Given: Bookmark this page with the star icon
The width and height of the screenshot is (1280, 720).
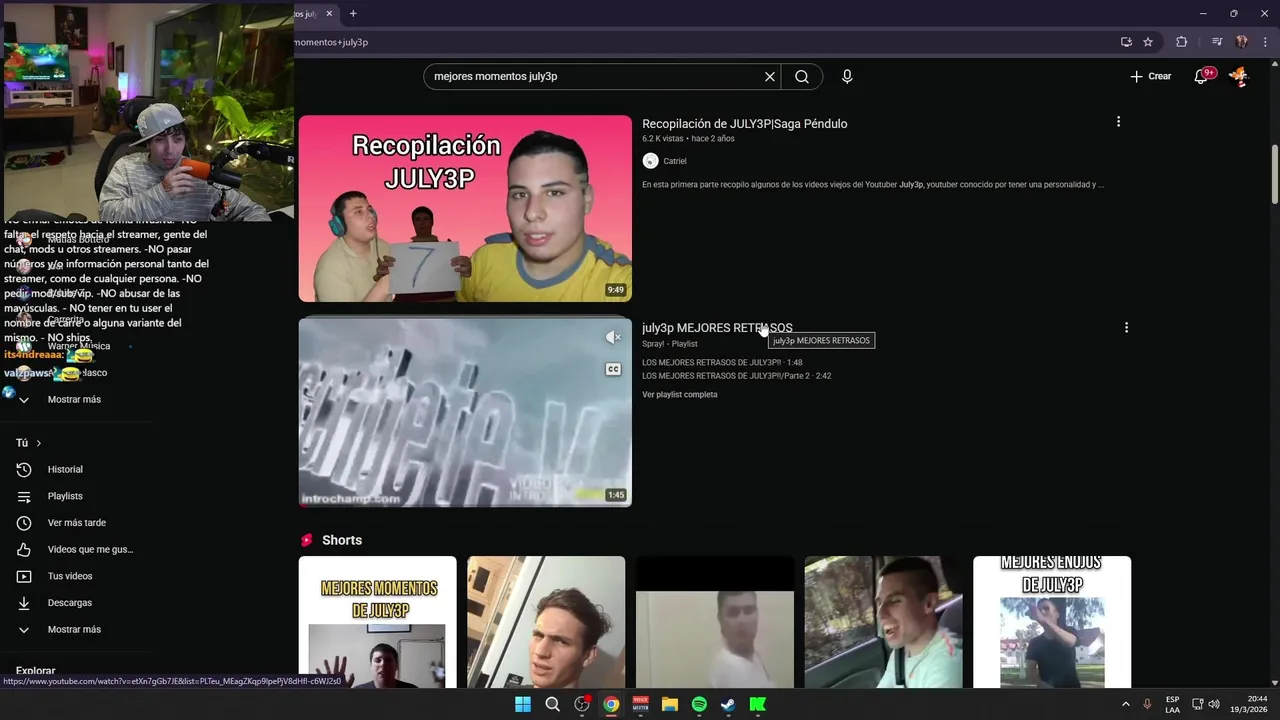Looking at the screenshot, I should pyautogui.click(x=1148, y=42).
